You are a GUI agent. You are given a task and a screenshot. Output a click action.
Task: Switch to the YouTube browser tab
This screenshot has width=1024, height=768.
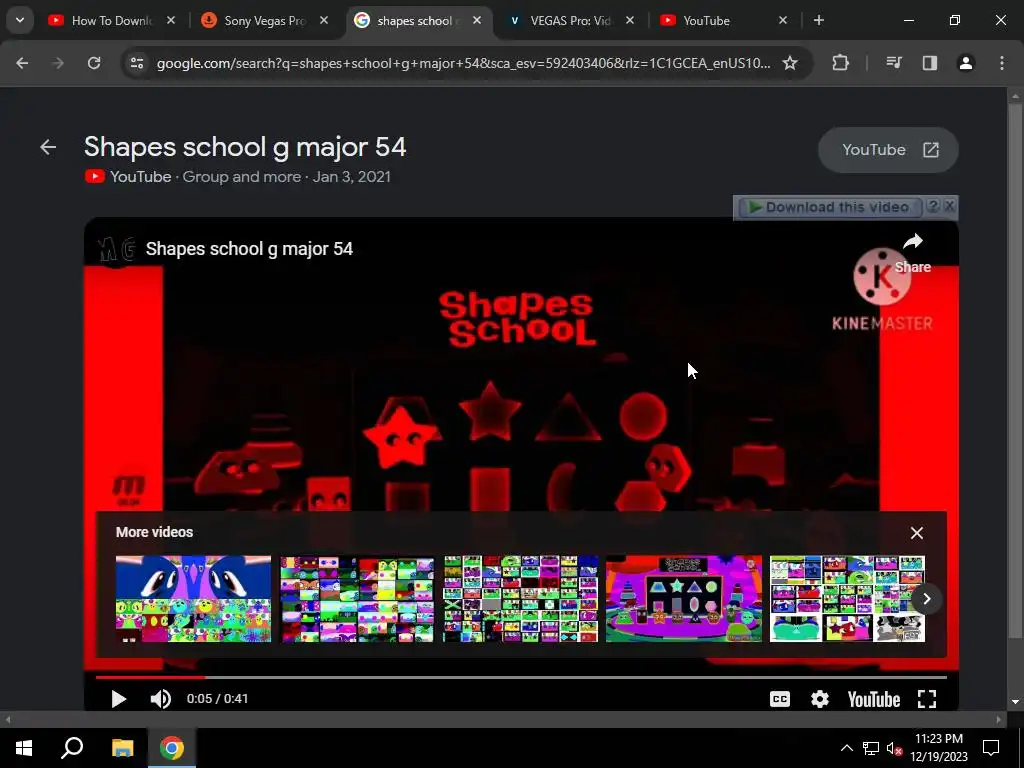click(x=724, y=21)
